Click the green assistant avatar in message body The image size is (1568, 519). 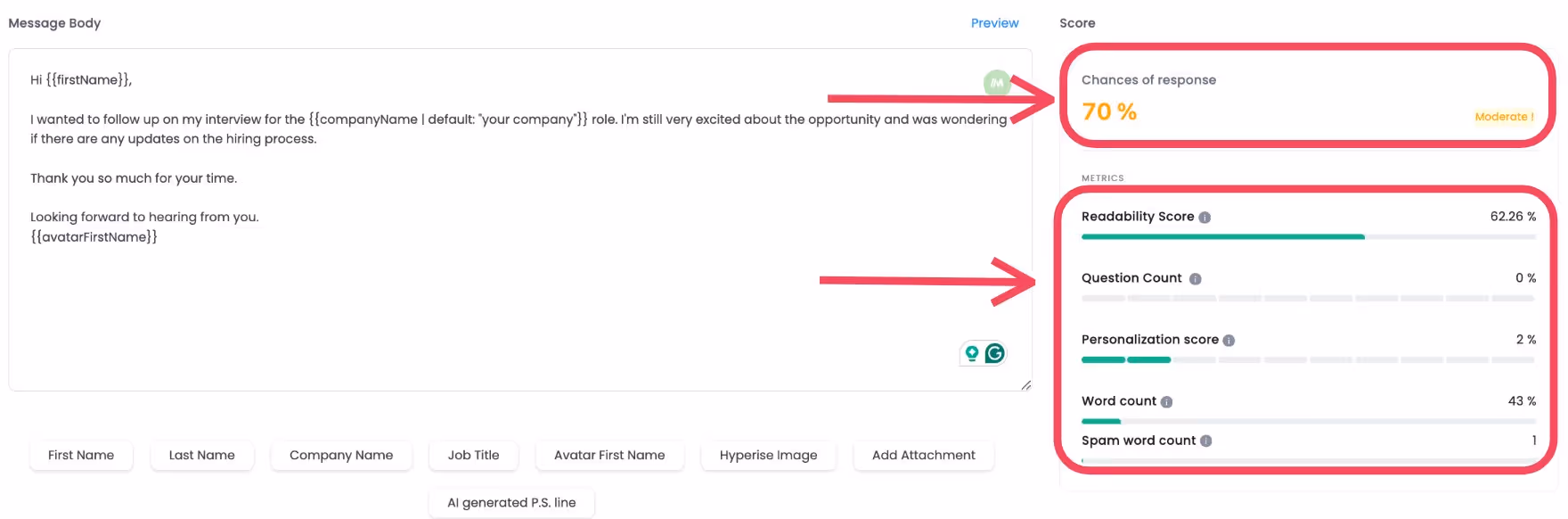click(x=997, y=83)
